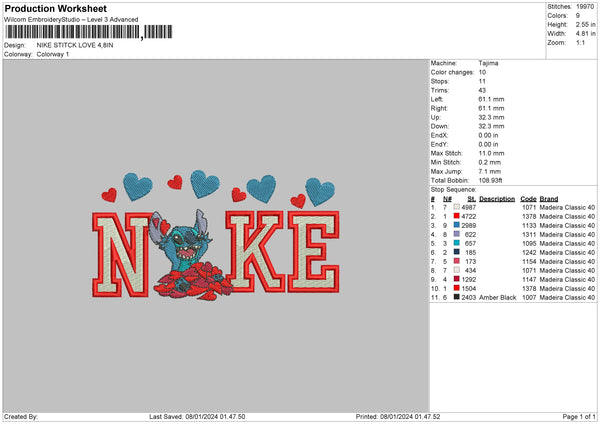Image resolution: width=600 pixels, height=424 pixels.
Task: Select the Max Jump value '7.1 mm'
Action: click(x=490, y=171)
